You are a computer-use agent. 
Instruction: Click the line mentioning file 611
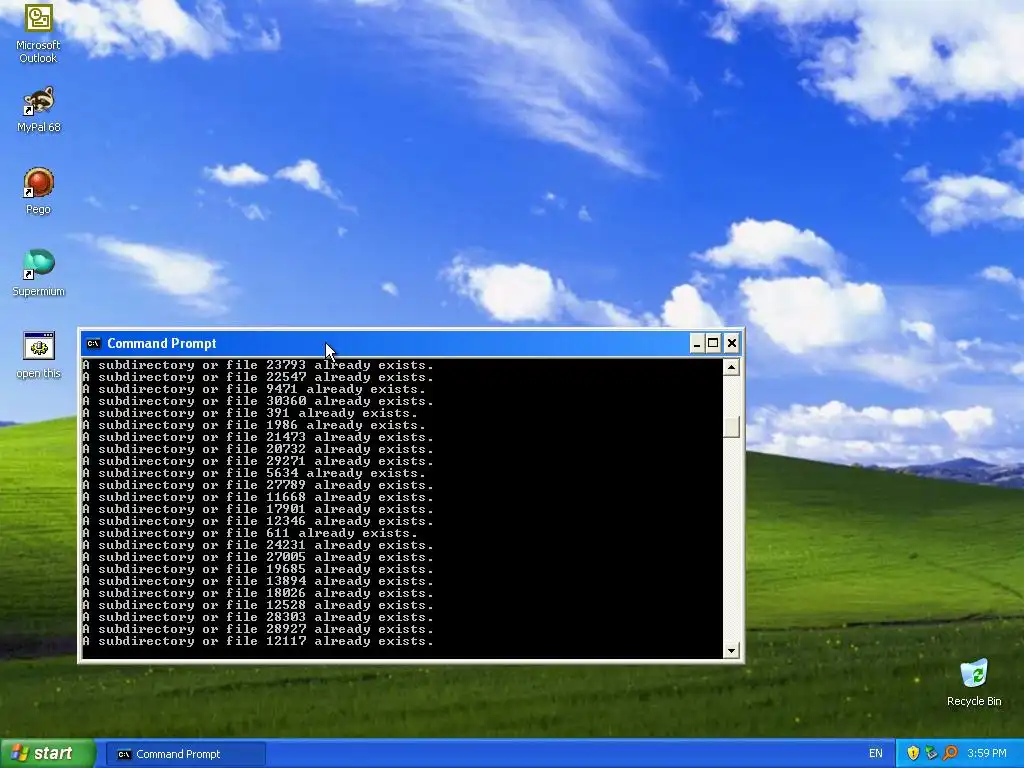pyautogui.click(x=250, y=533)
